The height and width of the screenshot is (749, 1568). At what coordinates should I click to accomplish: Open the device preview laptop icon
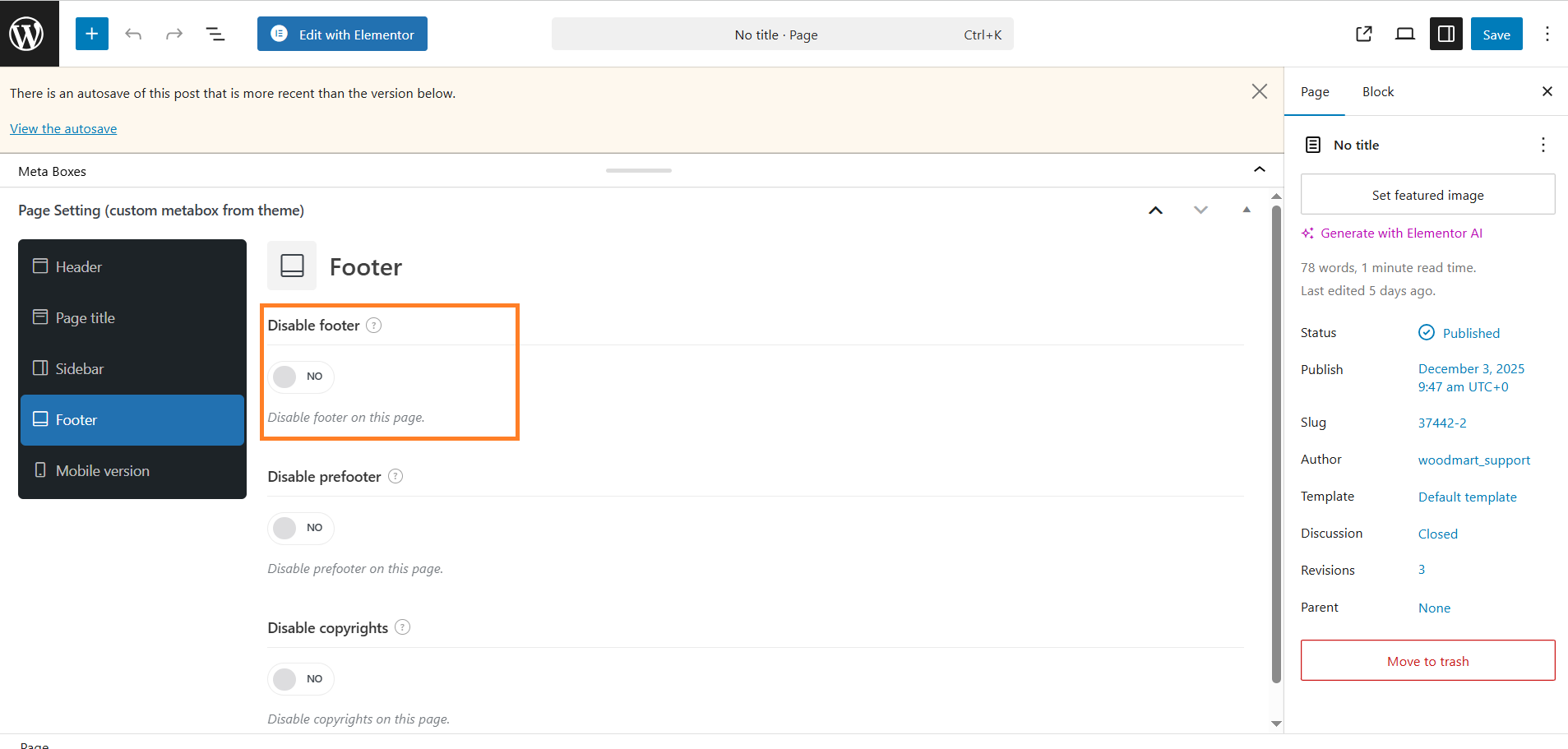(1405, 34)
